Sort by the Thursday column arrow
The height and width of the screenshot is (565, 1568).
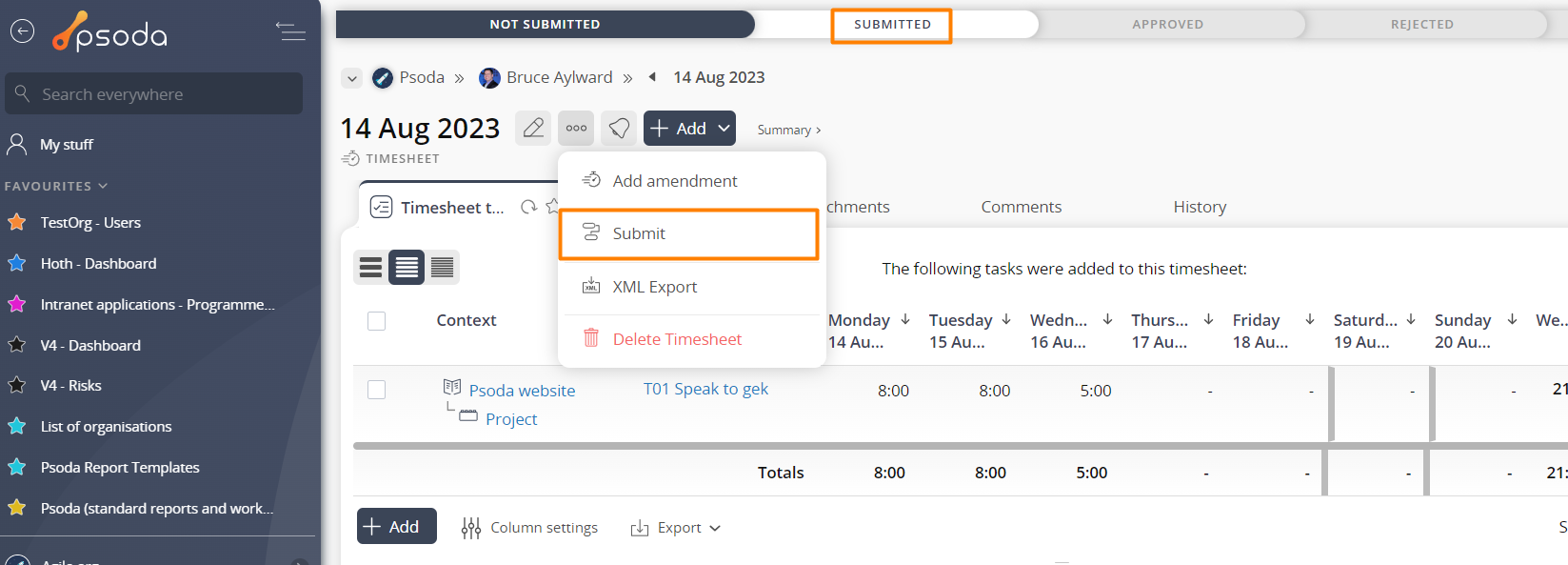point(1208,319)
